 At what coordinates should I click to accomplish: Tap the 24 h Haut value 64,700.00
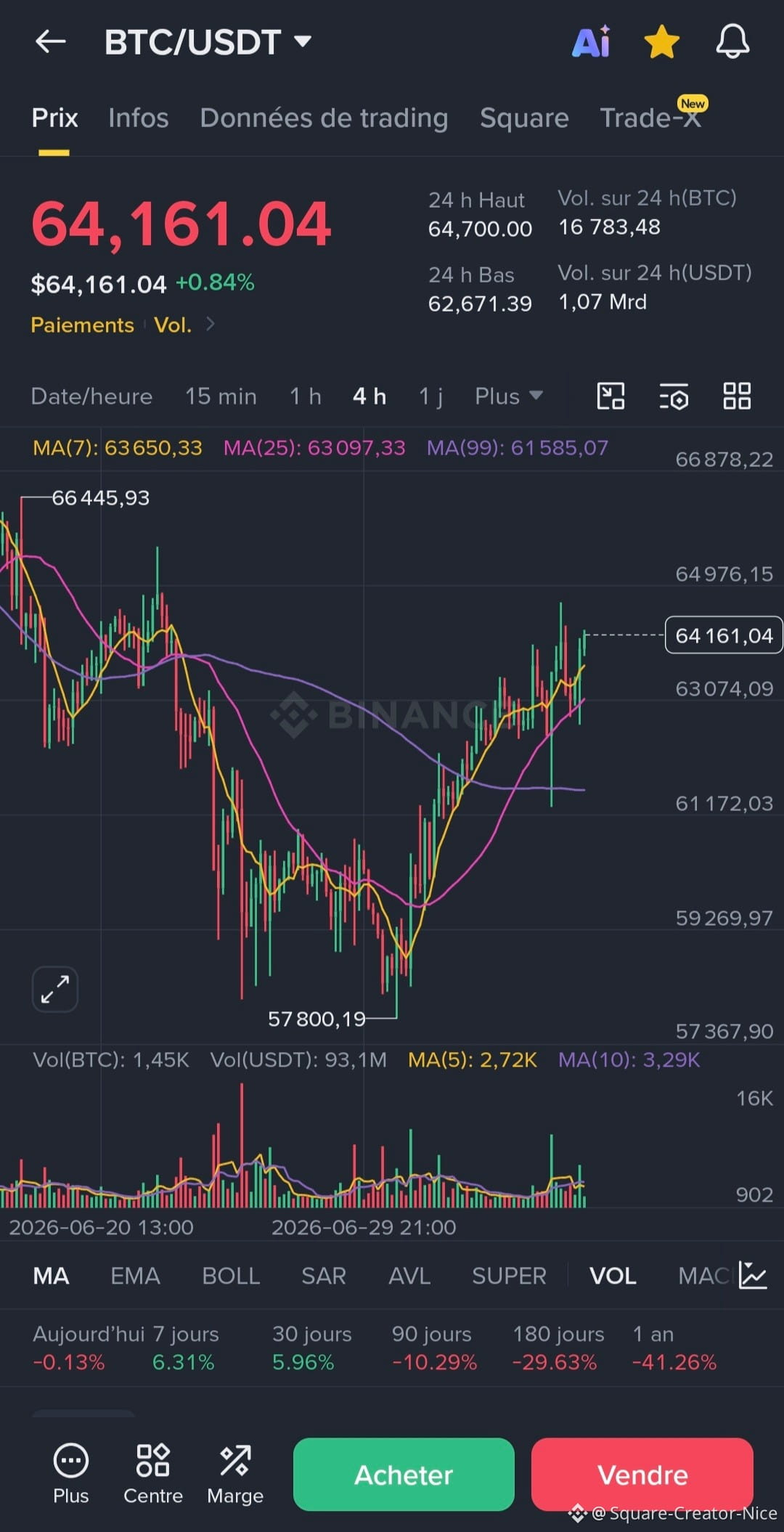[x=480, y=229]
